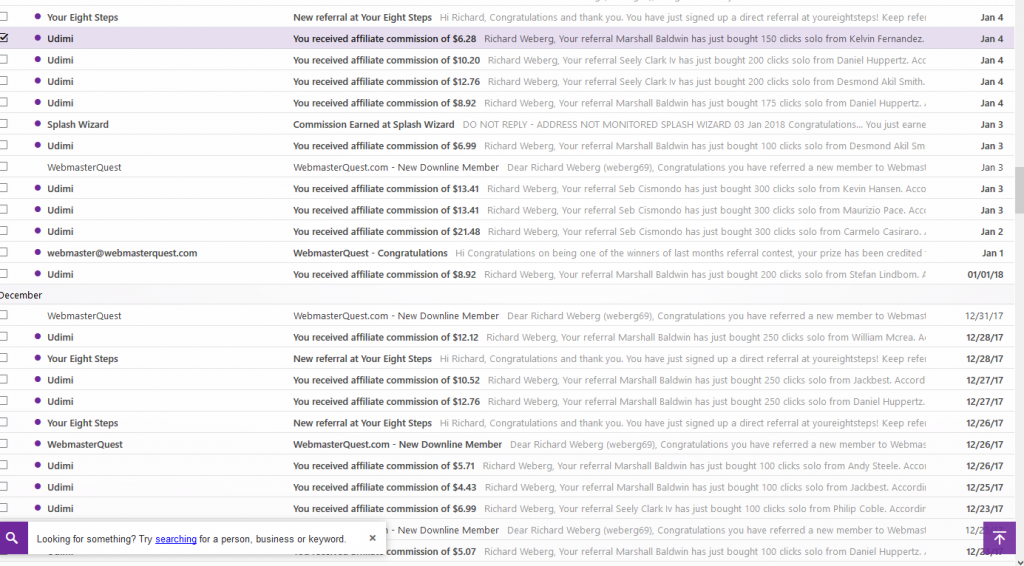Tick checkbox for WebmasterQuest 12/31/17 email
Screen dimensions: 1024x566
(x=4, y=315)
